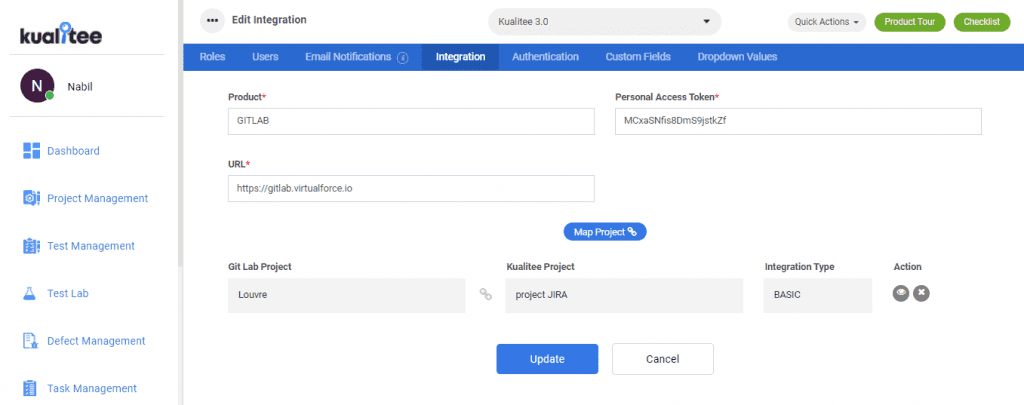Click the Update button
The width and height of the screenshot is (1024, 405).
(x=547, y=359)
